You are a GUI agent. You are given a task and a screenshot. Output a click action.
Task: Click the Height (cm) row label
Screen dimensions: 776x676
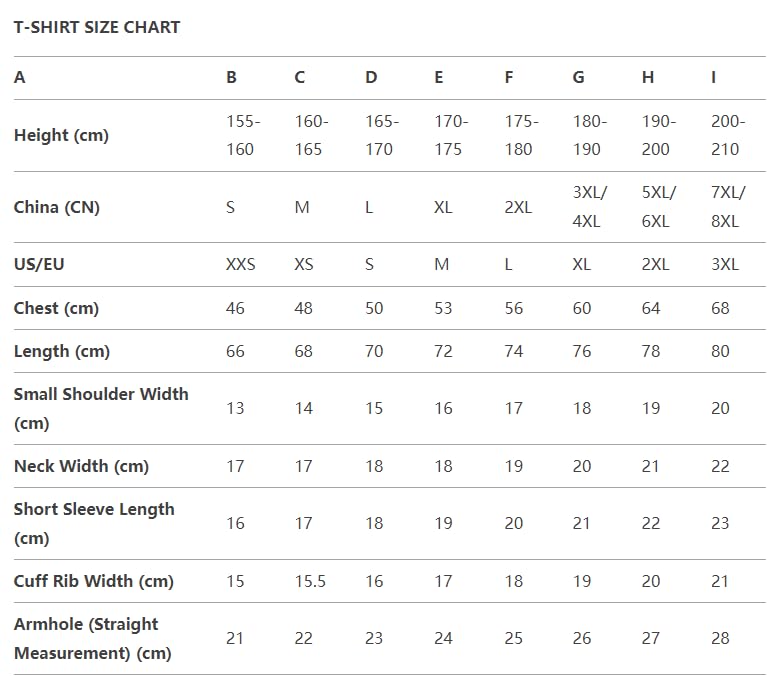click(61, 135)
